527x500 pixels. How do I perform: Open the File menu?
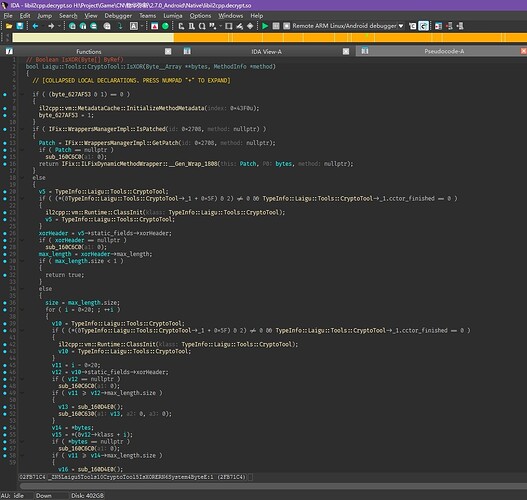(x=8, y=15)
